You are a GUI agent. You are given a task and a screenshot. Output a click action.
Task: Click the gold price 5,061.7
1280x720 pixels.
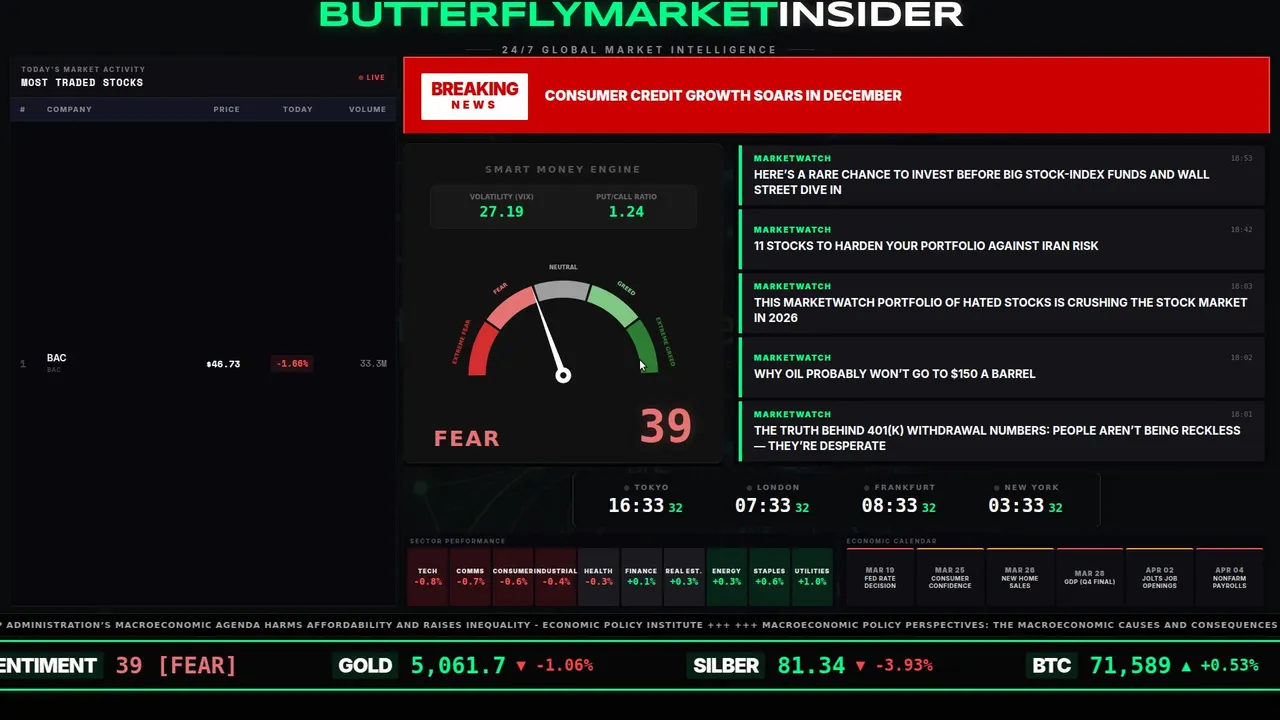(x=458, y=665)
